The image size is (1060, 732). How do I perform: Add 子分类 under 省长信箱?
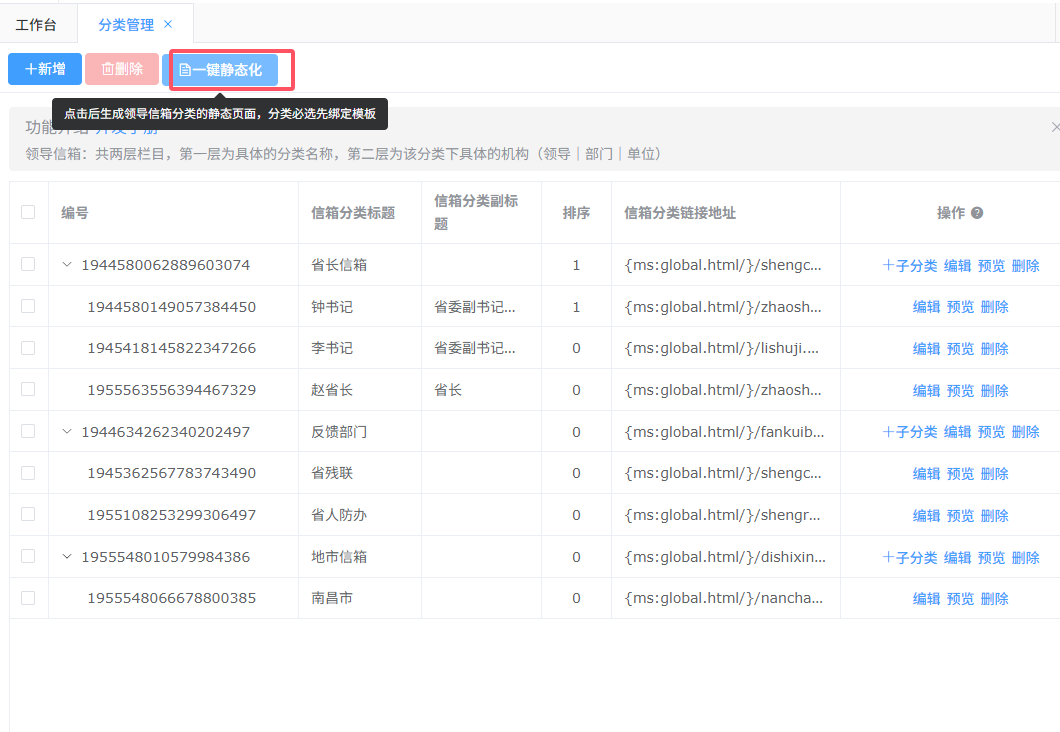click(910, 266)
